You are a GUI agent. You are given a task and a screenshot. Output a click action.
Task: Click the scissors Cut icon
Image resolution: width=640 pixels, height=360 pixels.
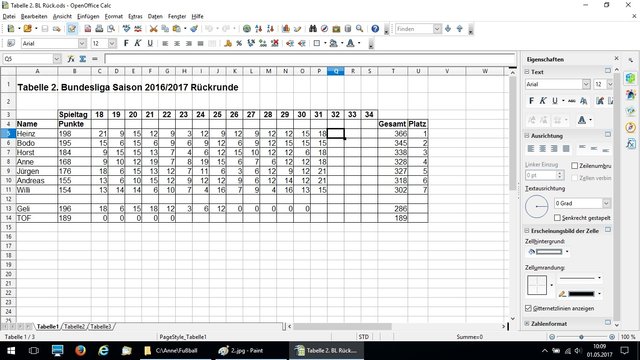click(x=153, y=29)
